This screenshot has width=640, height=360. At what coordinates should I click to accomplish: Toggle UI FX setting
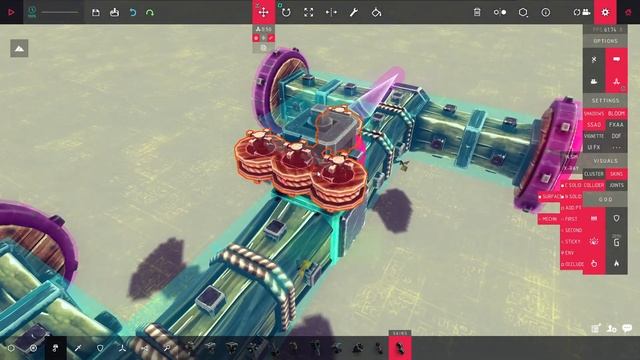(593, 147)
